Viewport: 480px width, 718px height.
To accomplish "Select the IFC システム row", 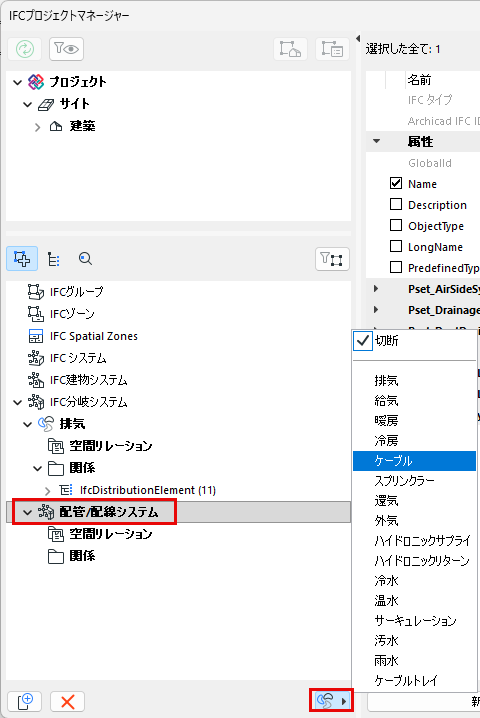I will [179, 358].
